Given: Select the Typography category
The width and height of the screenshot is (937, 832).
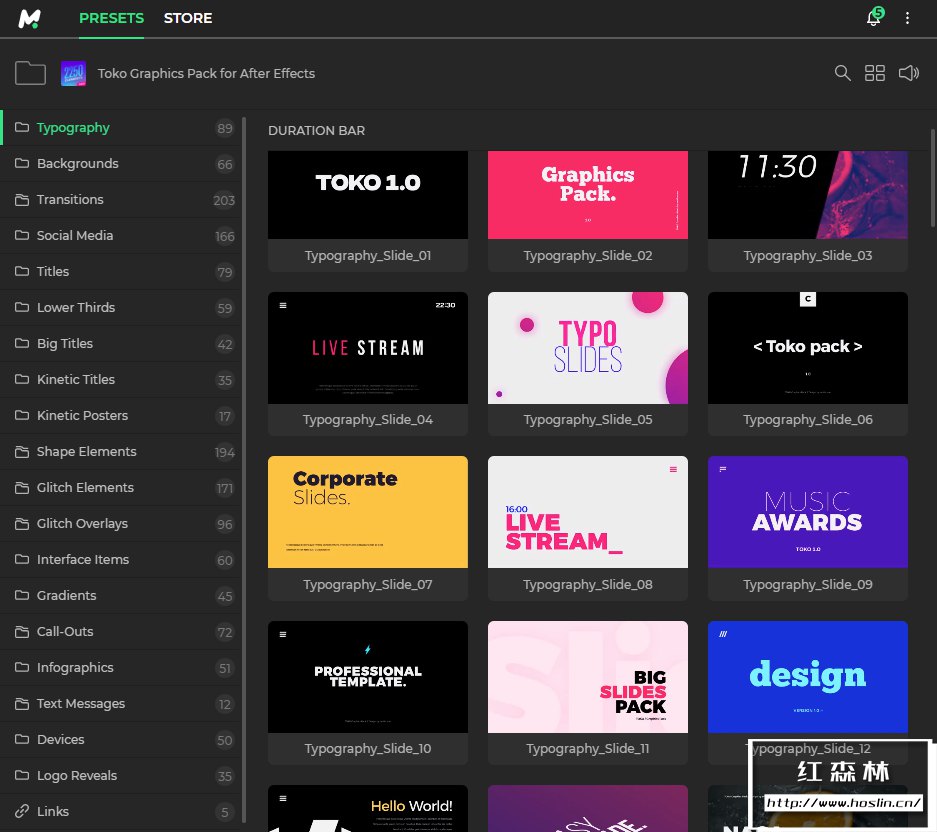Looking at the screenshot, I should click(x=121, y=127).
